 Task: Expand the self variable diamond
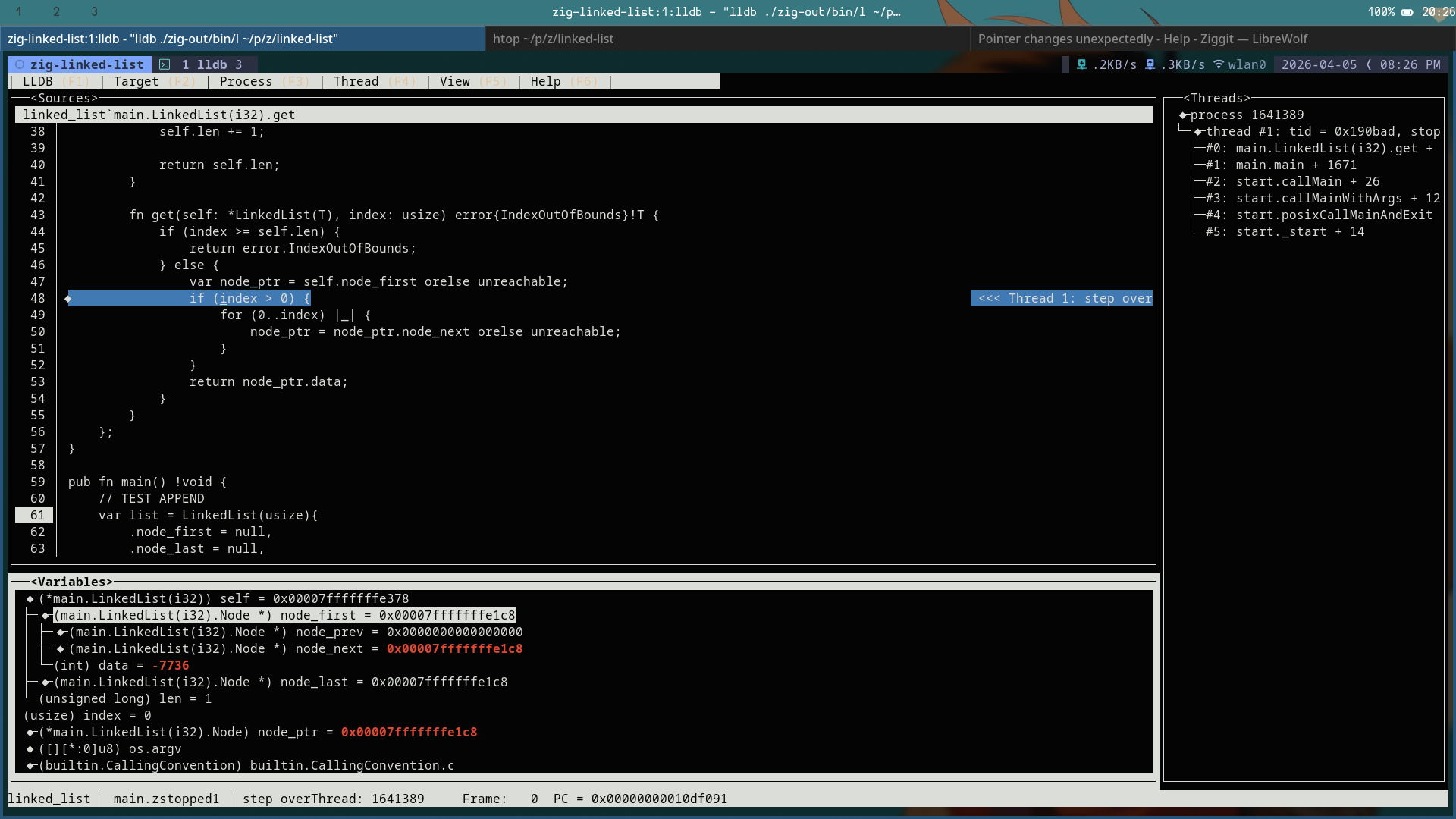pos(30,599)
